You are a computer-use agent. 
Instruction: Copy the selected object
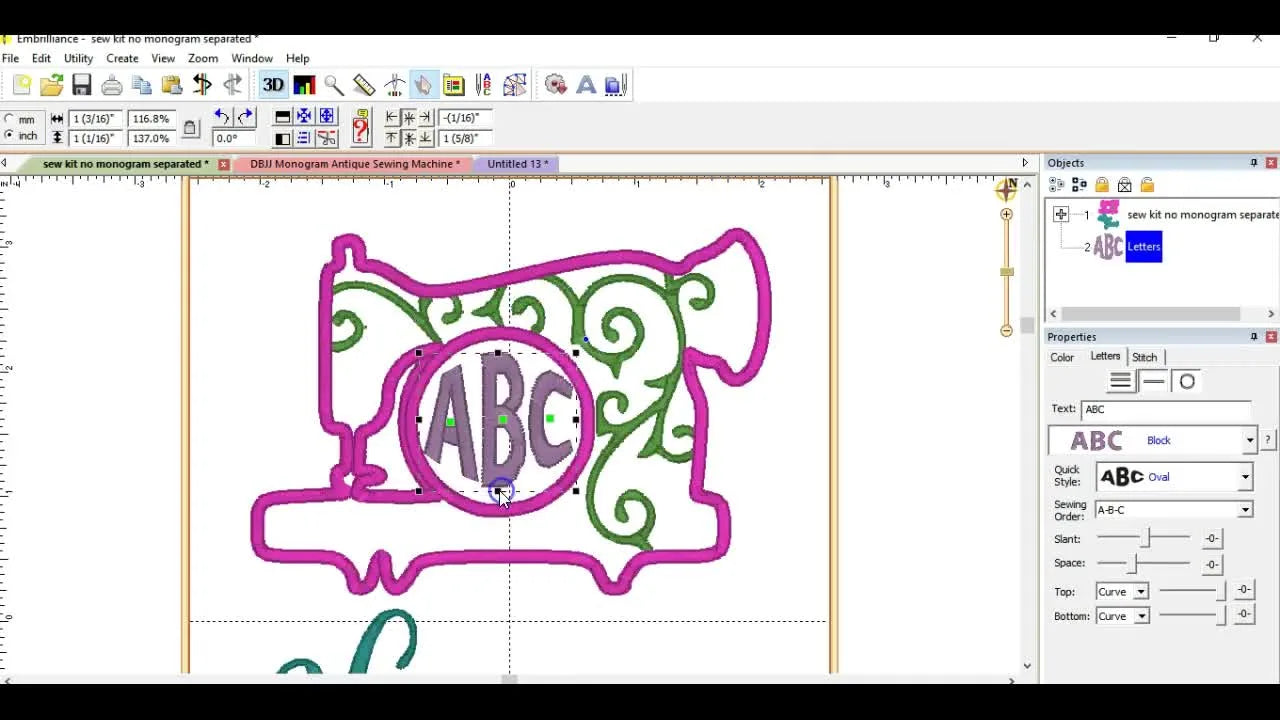[142, 85]
